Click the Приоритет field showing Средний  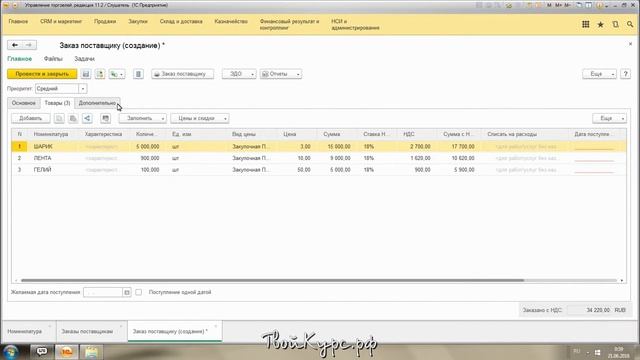click(x=57, y=89)
